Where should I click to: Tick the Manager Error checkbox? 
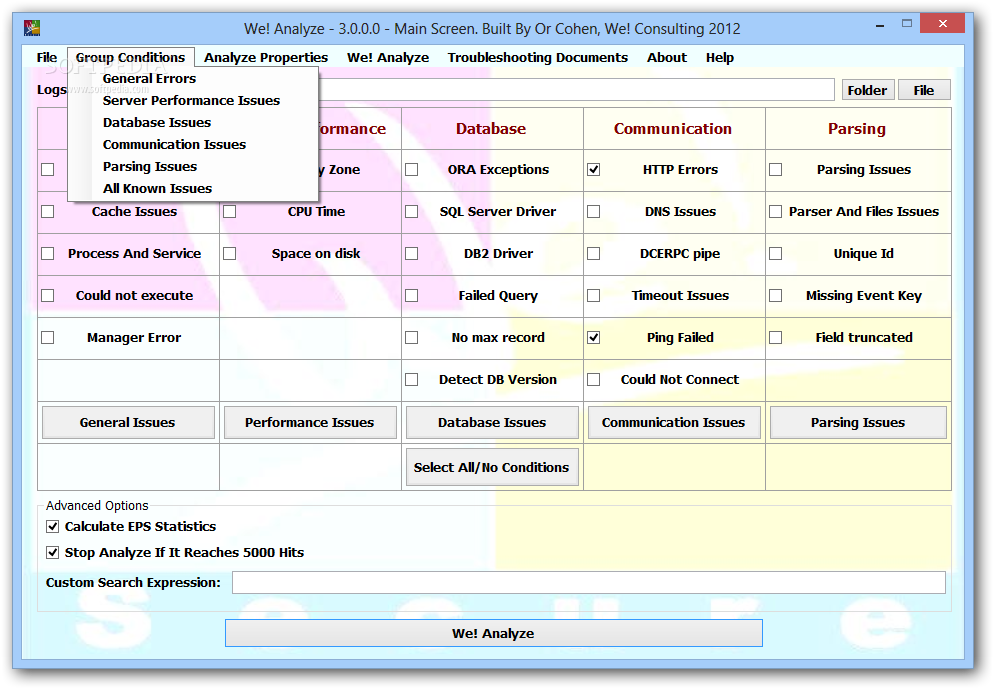tap(48, 338)
